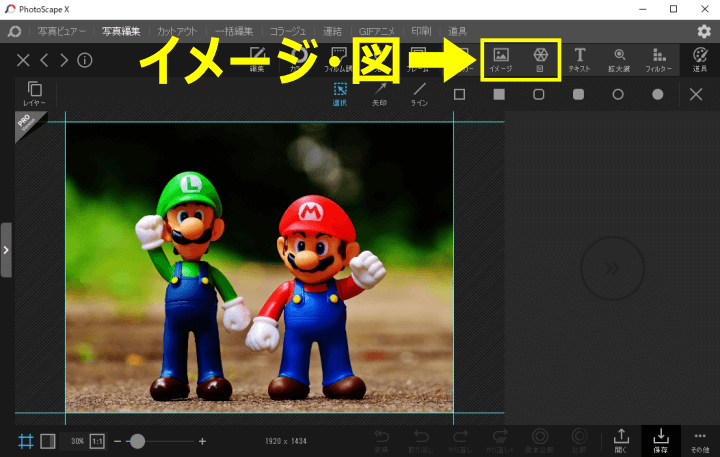This screenshot has height=457, width=720.
Task: Increase zoom with the plus button
Action: pos(202,441)
